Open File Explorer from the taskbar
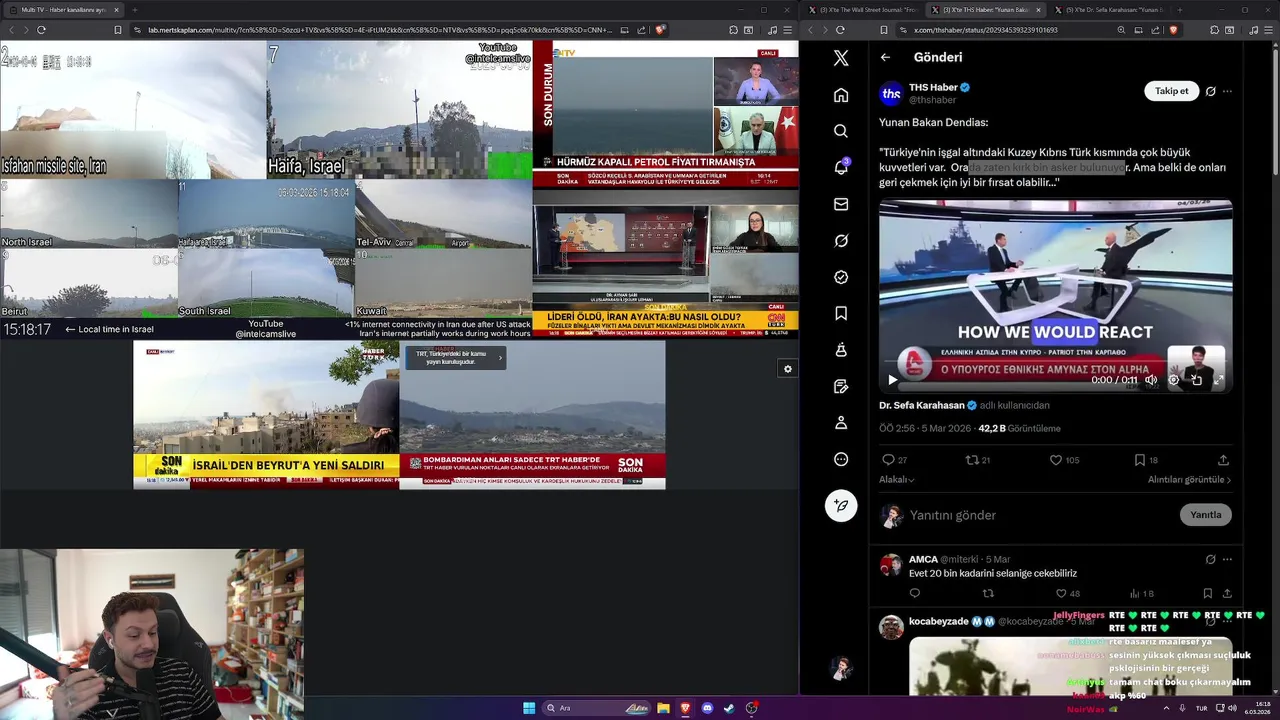Screen dimensions: 1280x720 (x=663, y=708)
